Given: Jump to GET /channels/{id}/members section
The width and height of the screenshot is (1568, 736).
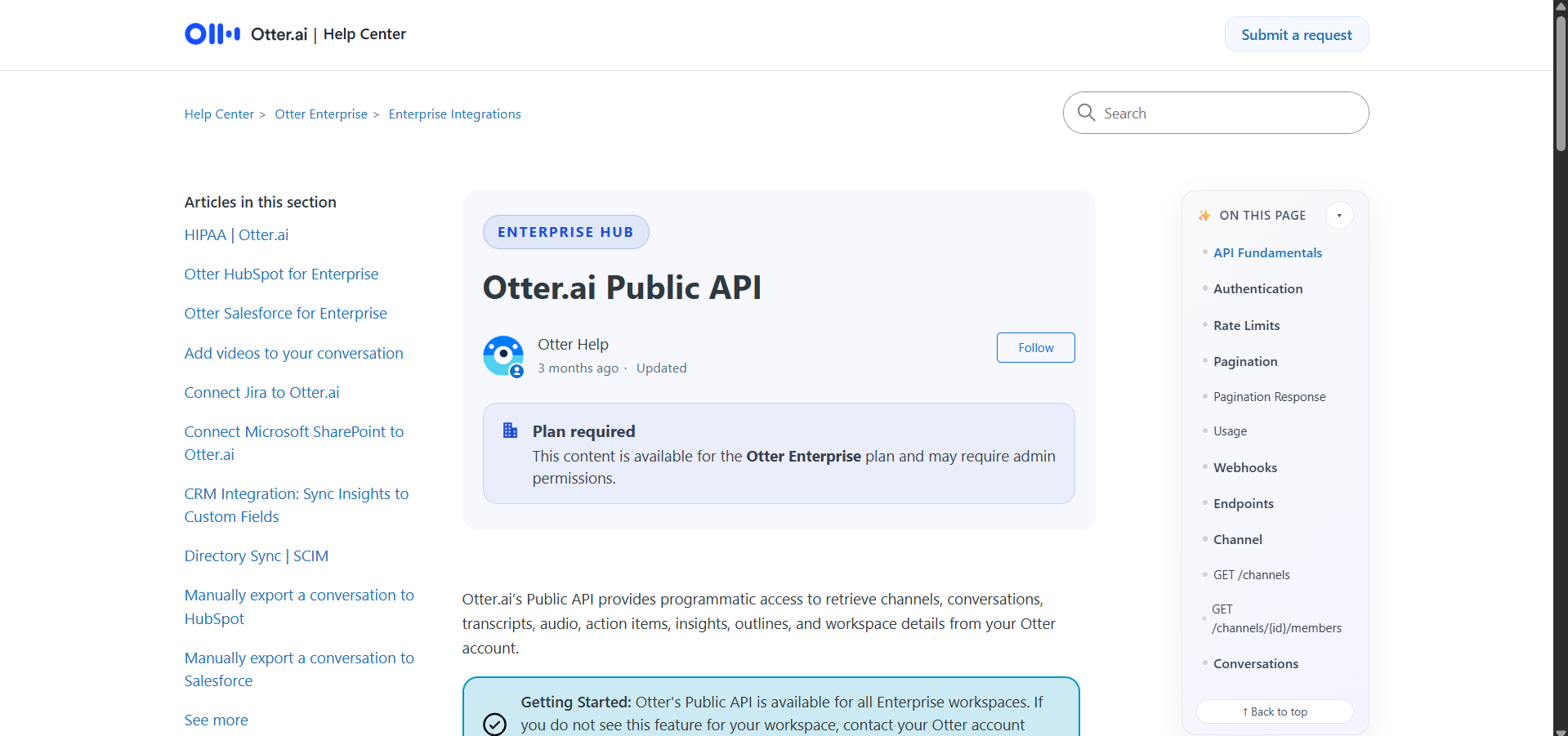Looking at the screenshot, I should click(x=1276, y=619).
